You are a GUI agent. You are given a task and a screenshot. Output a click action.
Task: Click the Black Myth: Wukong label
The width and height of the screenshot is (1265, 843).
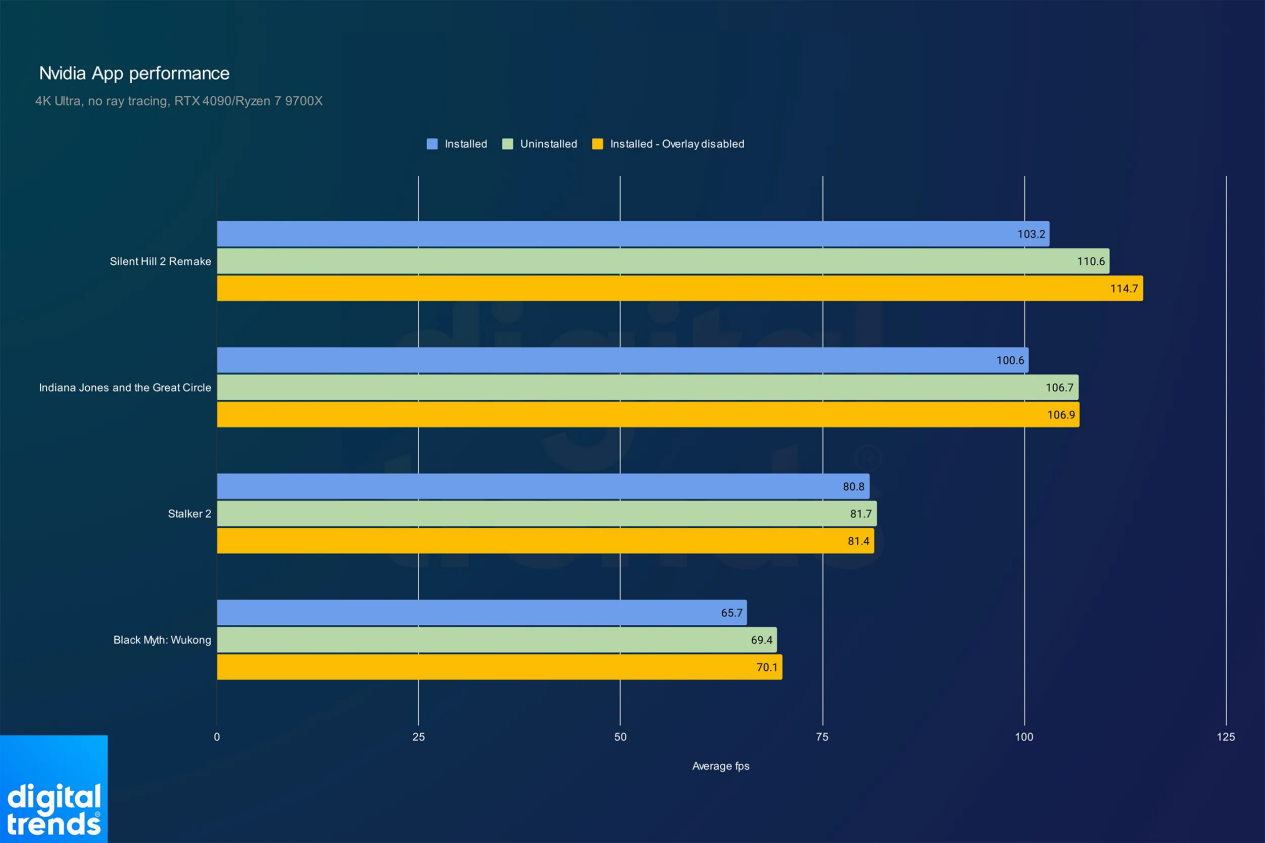pyautogui.click(x=162, y=640)
